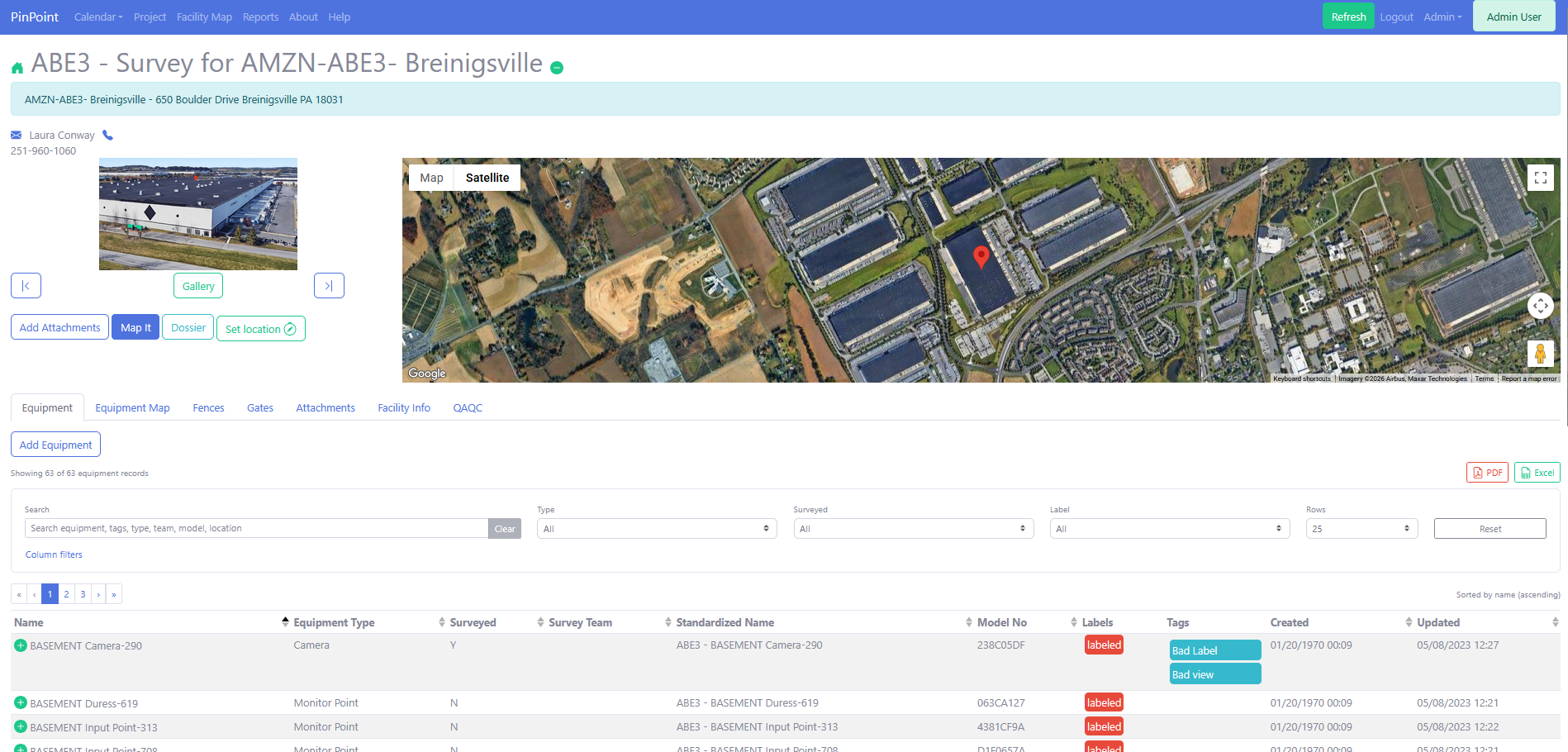Sort by Surveyed column arrows
Image resolution: width=1568 pixels, height=752 pixels.
point(540,622)
